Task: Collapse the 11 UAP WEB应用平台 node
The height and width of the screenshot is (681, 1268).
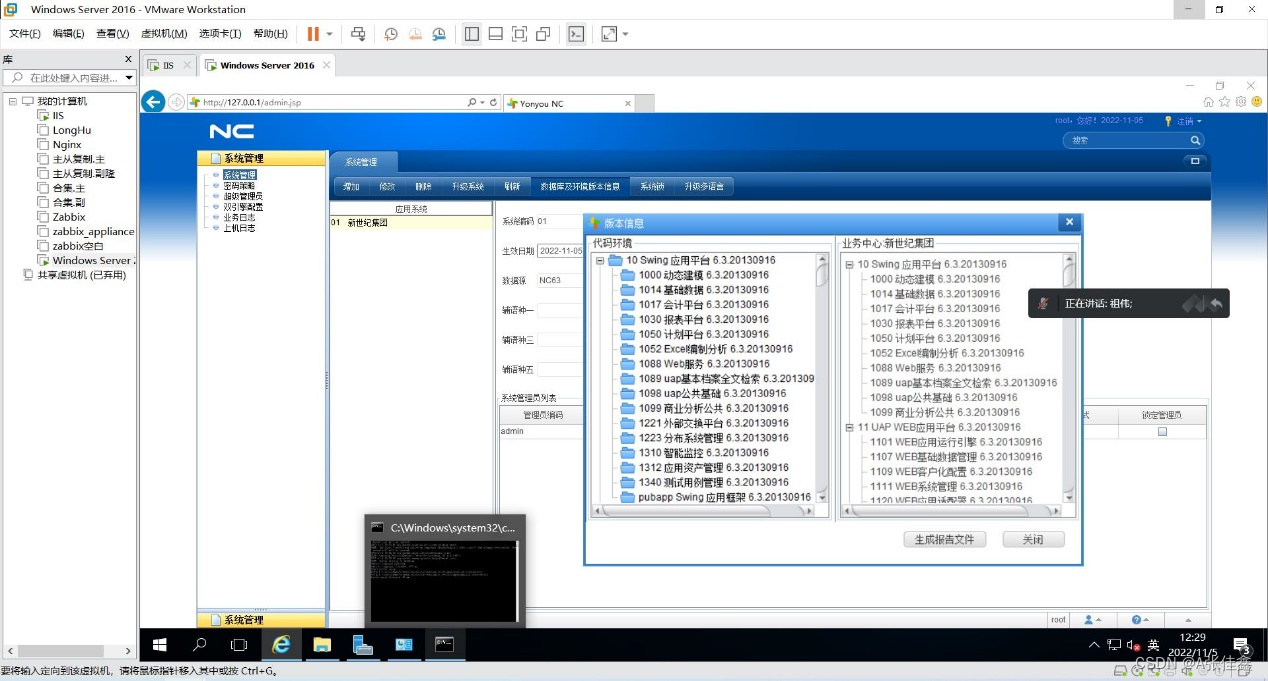Action: 849,427
